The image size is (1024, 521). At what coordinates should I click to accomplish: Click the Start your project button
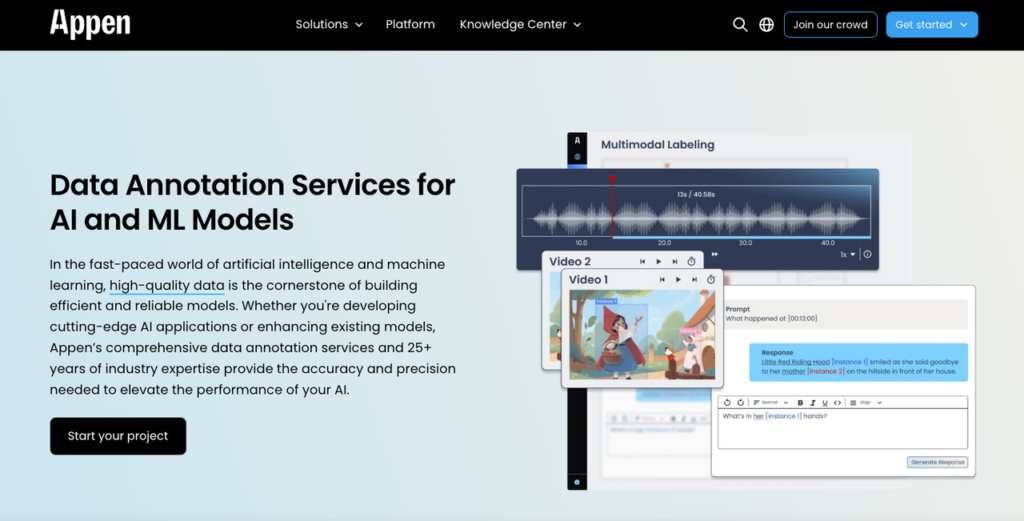118,436
